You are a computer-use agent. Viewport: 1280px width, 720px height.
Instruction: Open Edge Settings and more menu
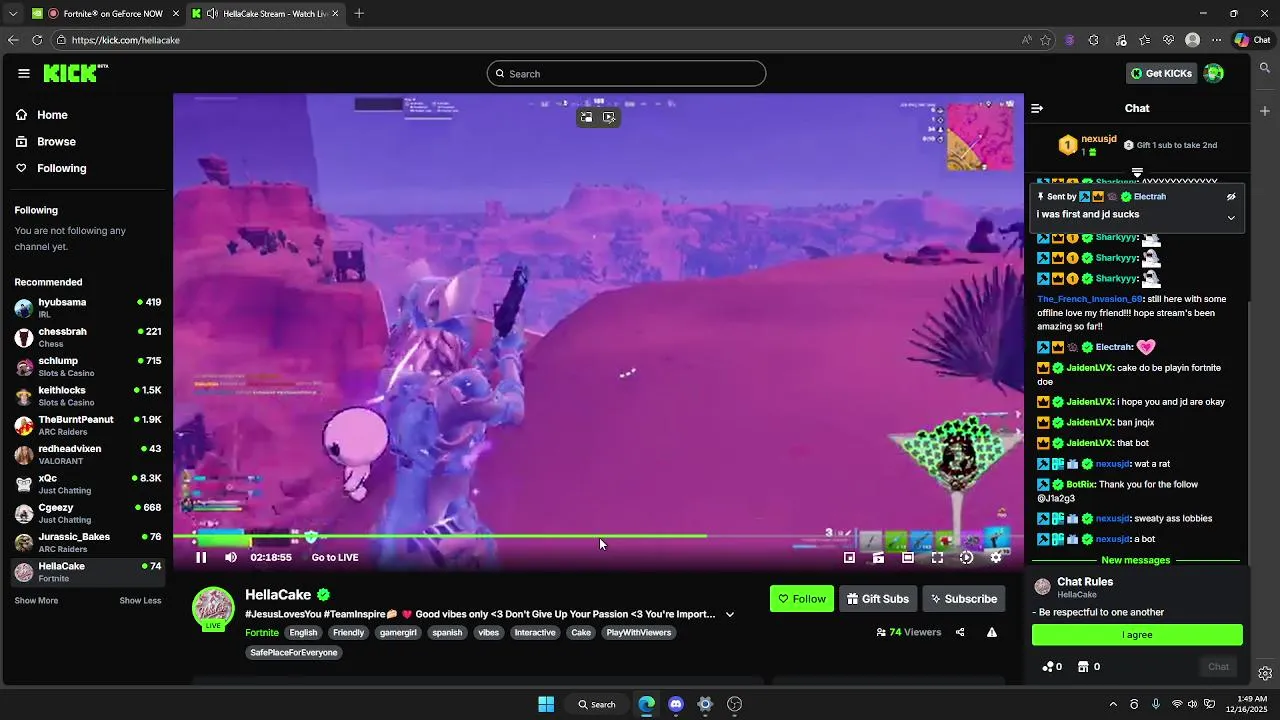[1216, 40]
